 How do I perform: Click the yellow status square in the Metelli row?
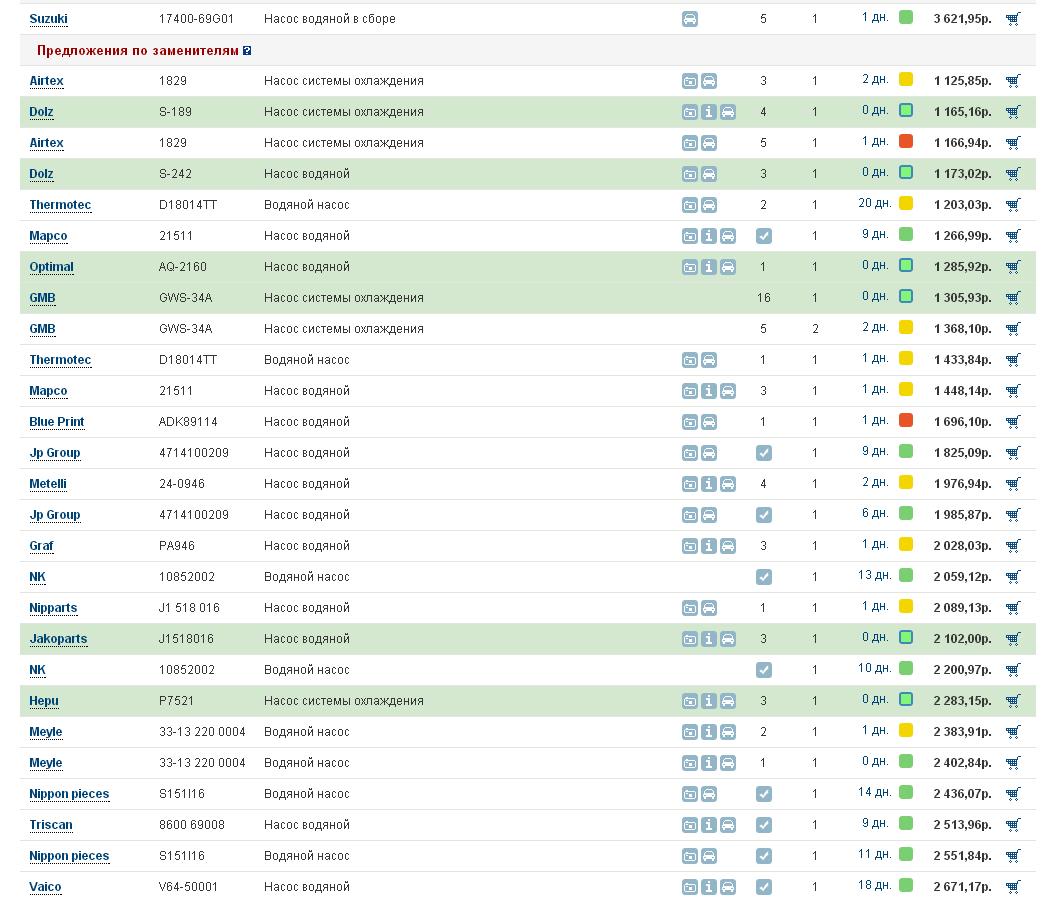[906, 483]
